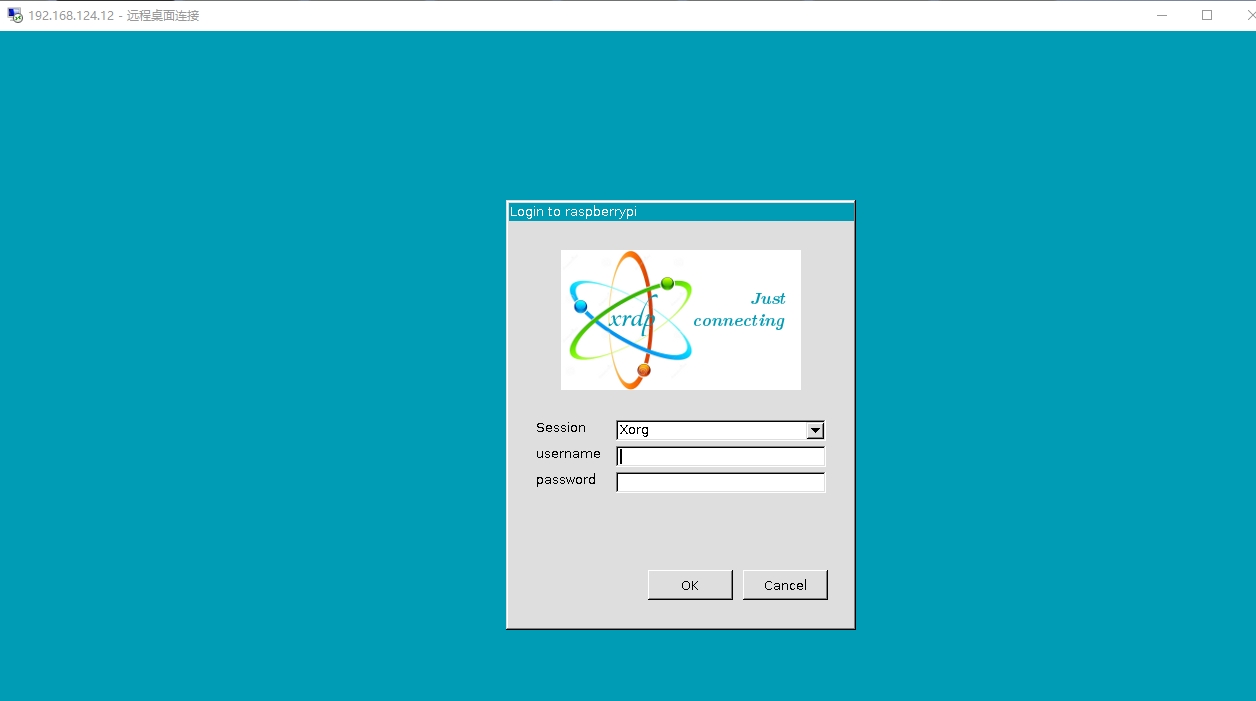
Task: Click the 192.168.124.12 window title text
Action: coord(114,16)
